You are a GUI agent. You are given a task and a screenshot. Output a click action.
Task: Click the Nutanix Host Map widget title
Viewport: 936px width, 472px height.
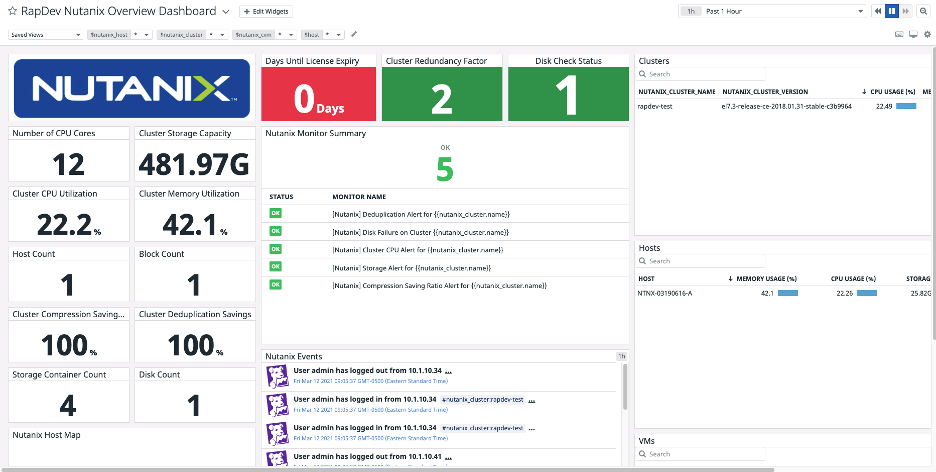pos(47,435)
